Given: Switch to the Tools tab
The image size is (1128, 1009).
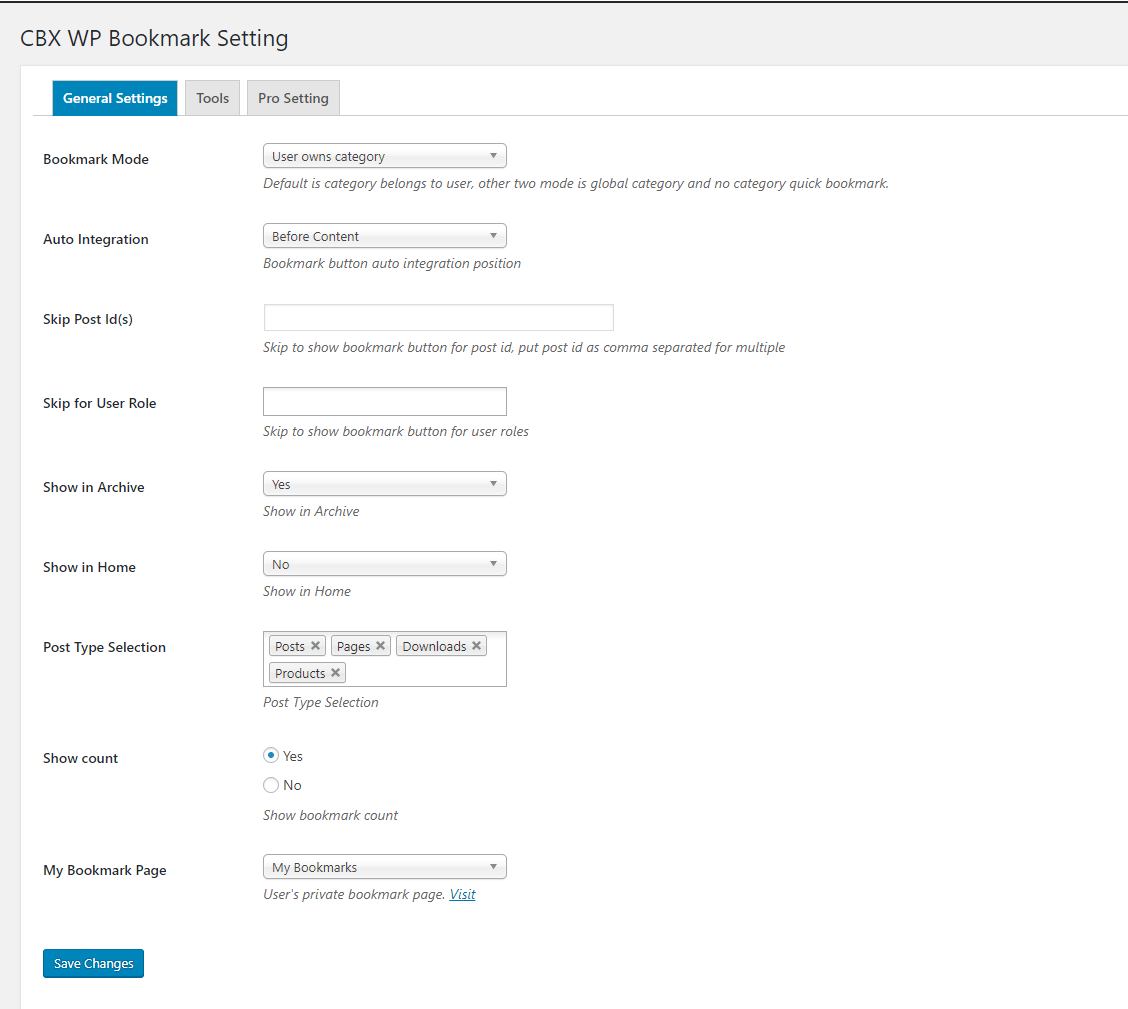Looking at the screenshot, I should coord(212,98).
